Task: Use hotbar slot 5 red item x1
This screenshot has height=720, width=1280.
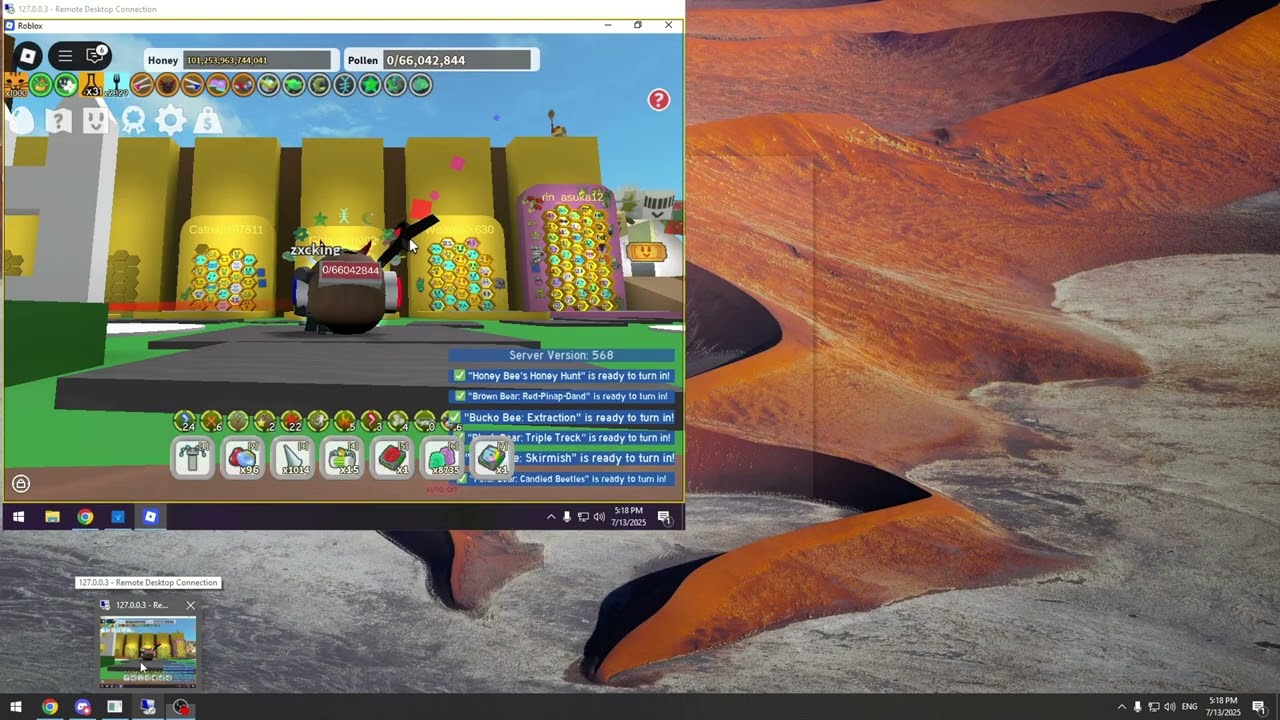Action: (393, 458)
